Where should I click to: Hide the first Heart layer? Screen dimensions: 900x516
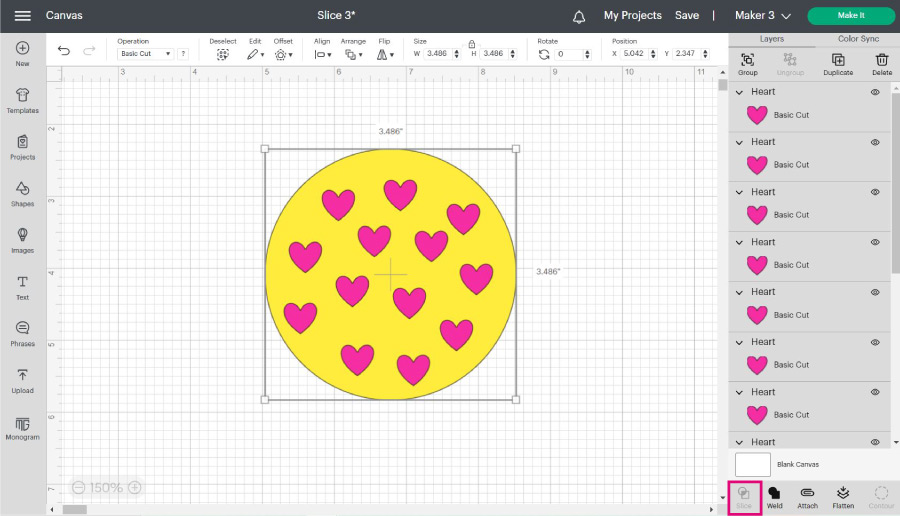[x=875, y=92]
